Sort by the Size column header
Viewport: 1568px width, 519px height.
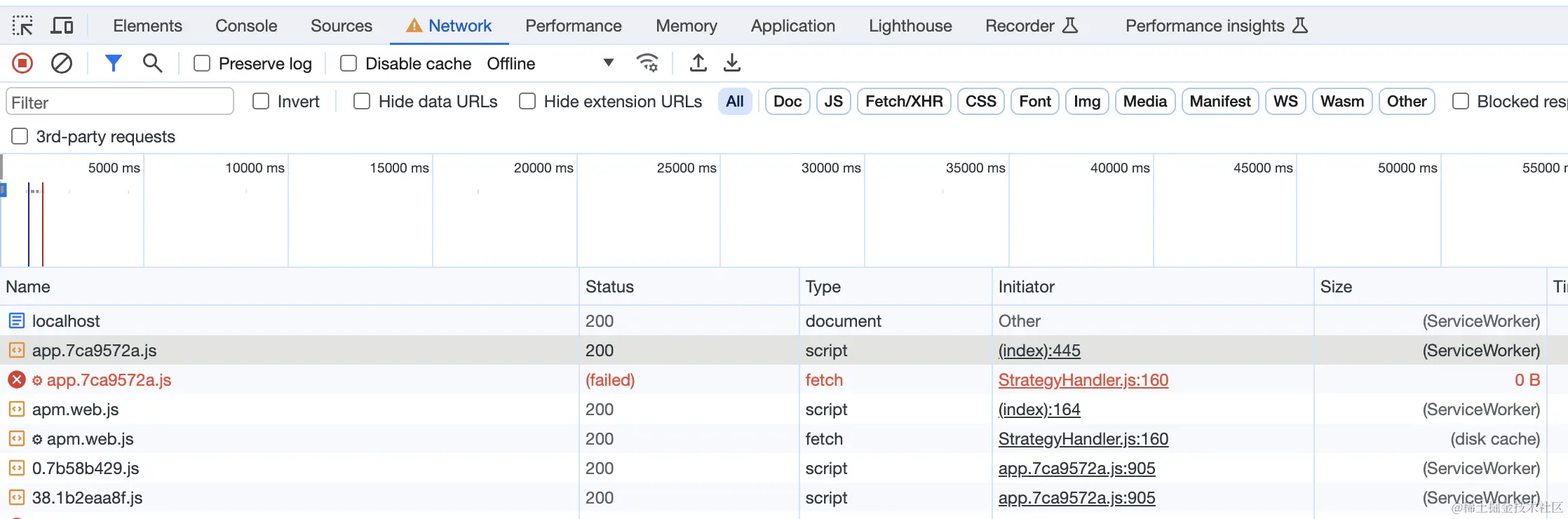tap(1430, 287)
